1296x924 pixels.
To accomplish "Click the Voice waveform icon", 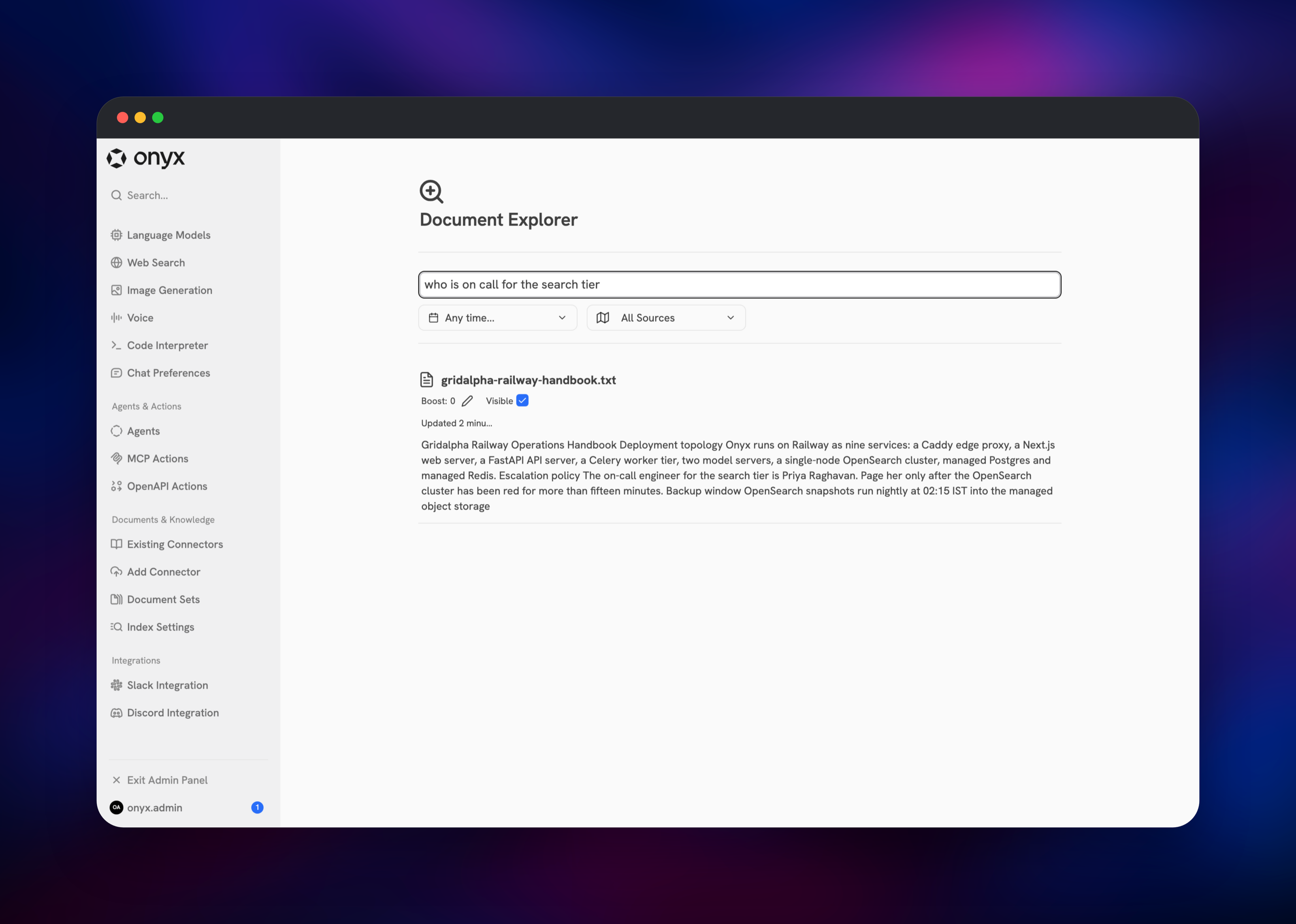I will (x=117, y=317).
